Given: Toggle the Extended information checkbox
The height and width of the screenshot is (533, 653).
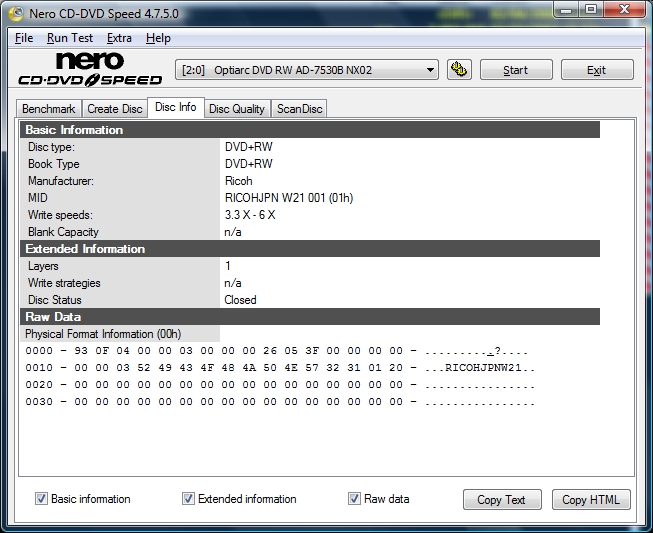Looking at the screenshot, I should pos(188,498).
